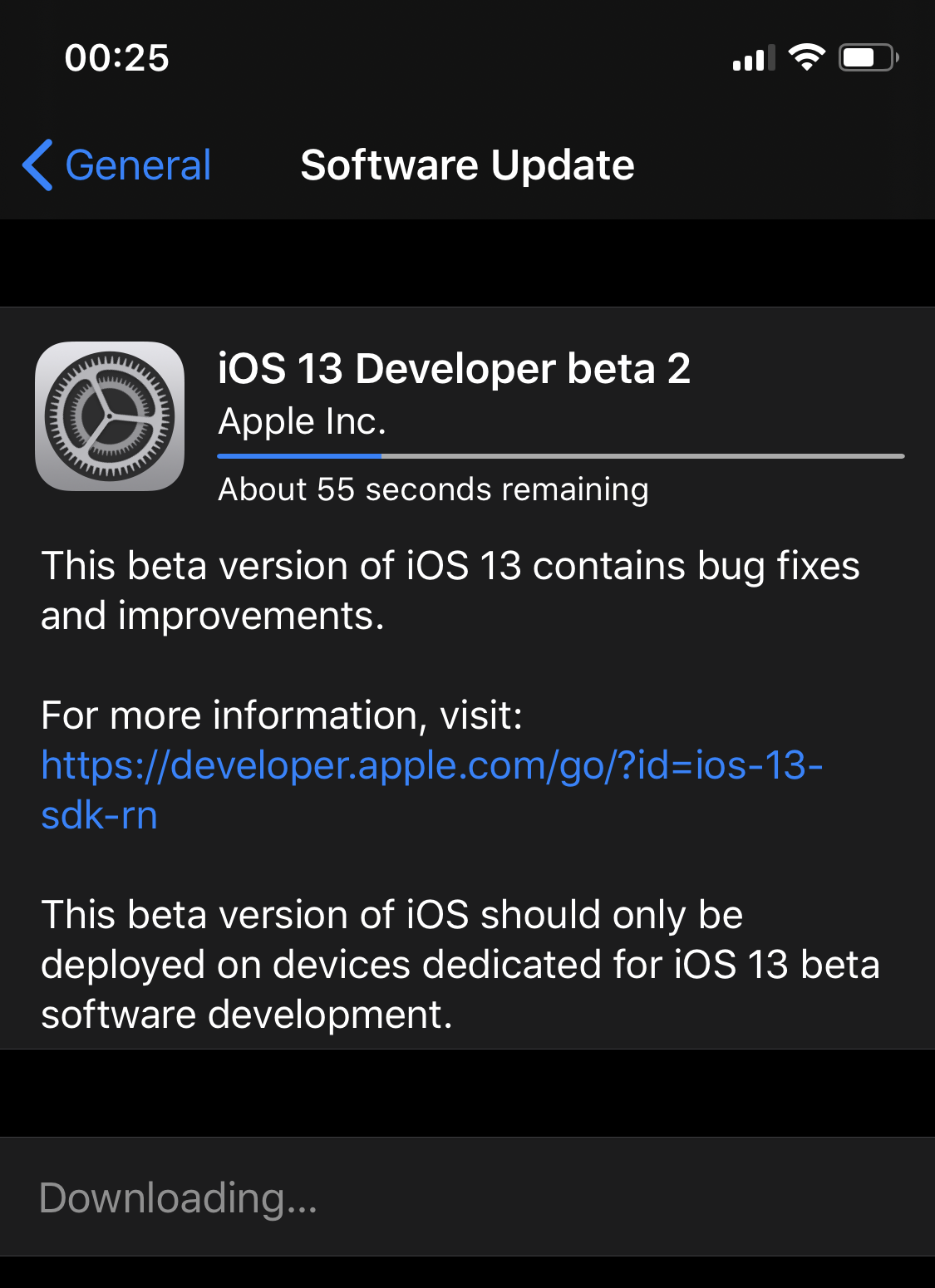Tap the beta bug fixes description text
The height and width of the screenshot is (1288, 935).
point(451,590)
